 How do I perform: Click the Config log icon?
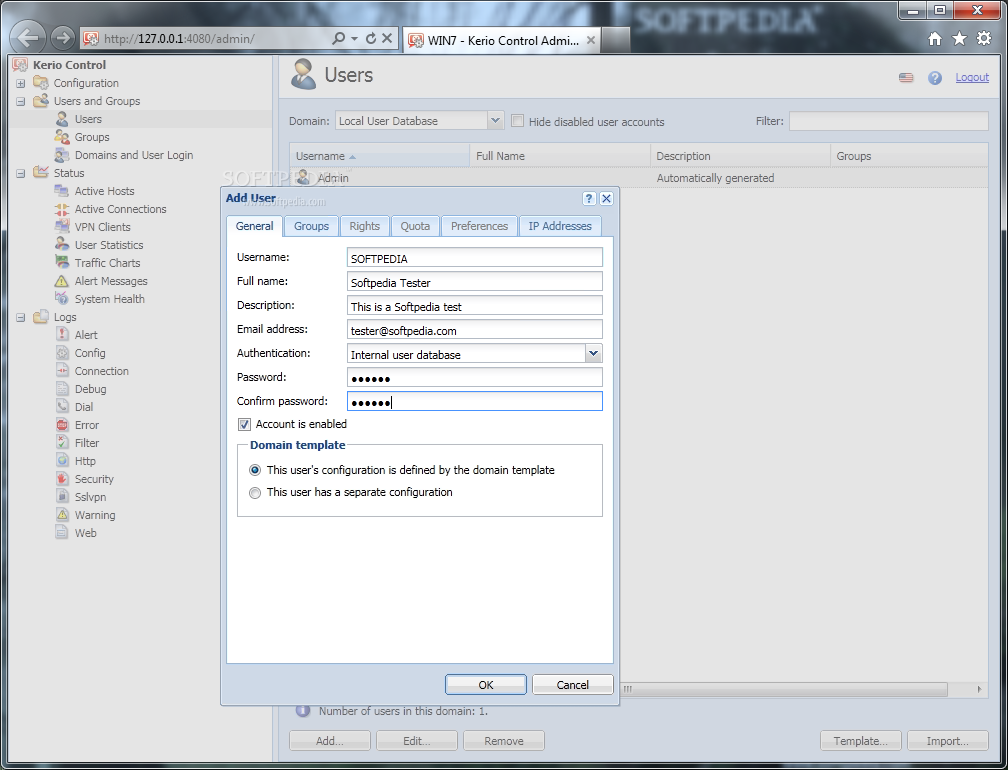(62, 353)
